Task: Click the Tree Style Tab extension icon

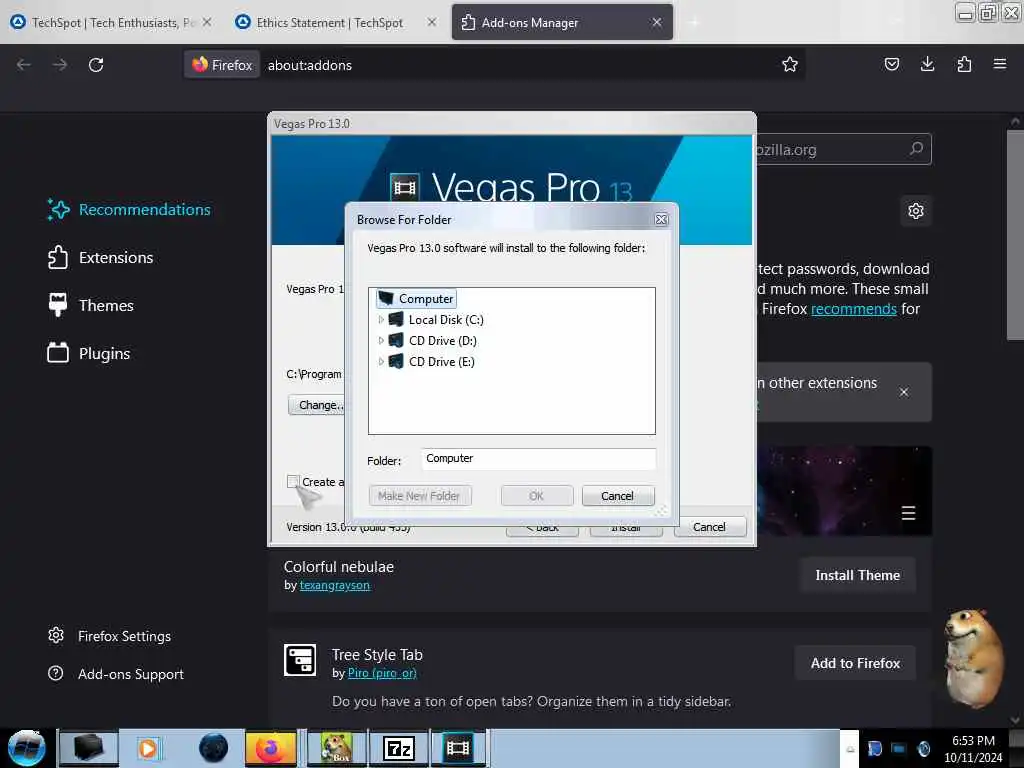Action: [300, 660]
